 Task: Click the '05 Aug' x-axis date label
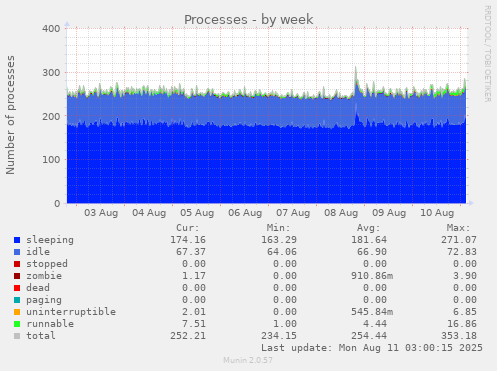click(197, 213)
